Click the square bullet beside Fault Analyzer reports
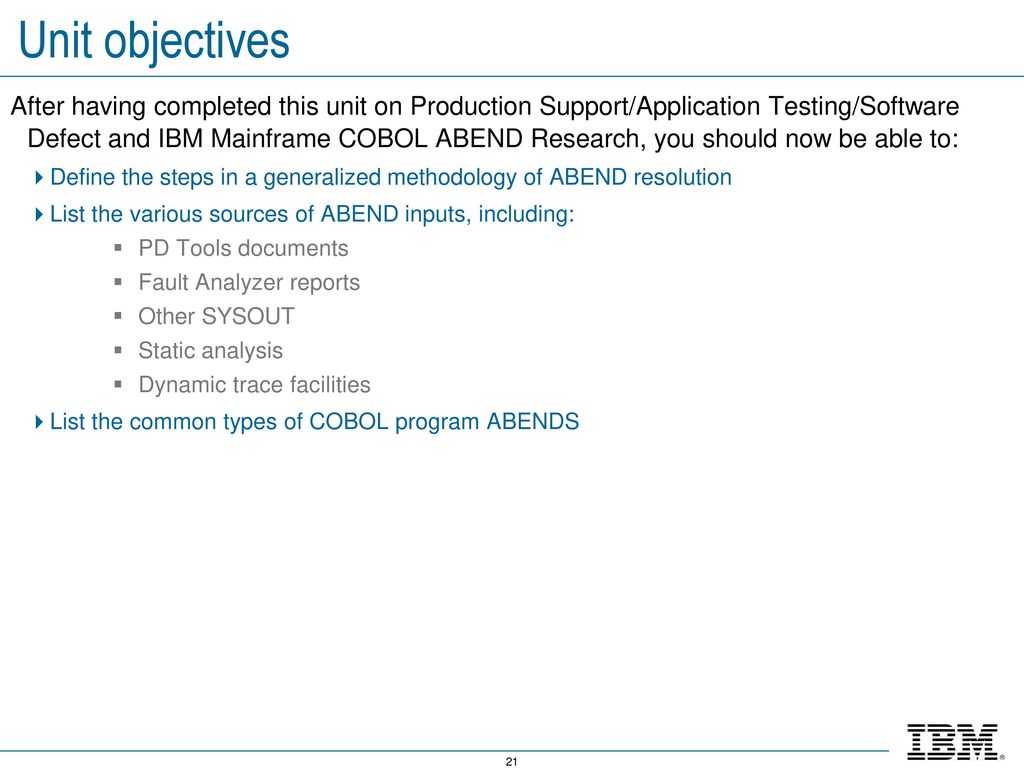Viewport: 1024px width, 768px height. coord(118,282)
